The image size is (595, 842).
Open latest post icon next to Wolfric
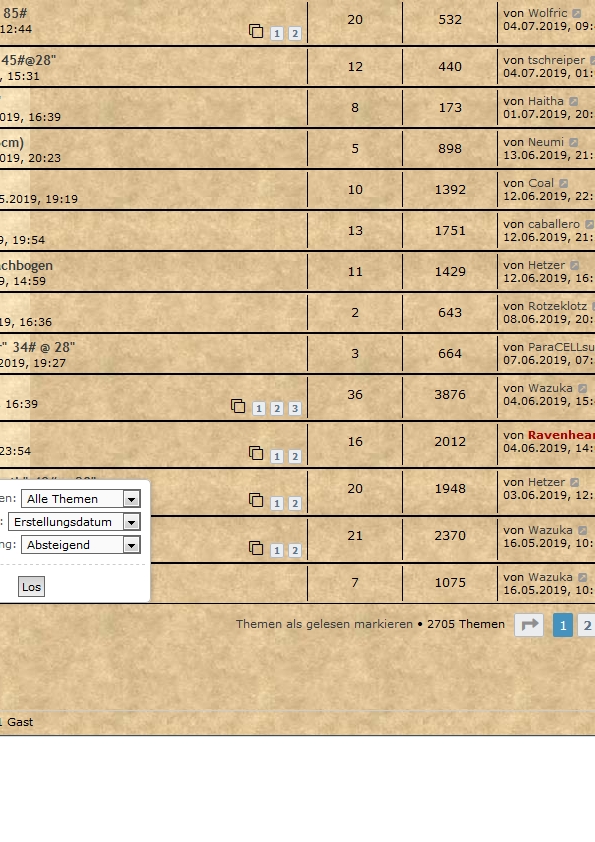pos(576,13)
